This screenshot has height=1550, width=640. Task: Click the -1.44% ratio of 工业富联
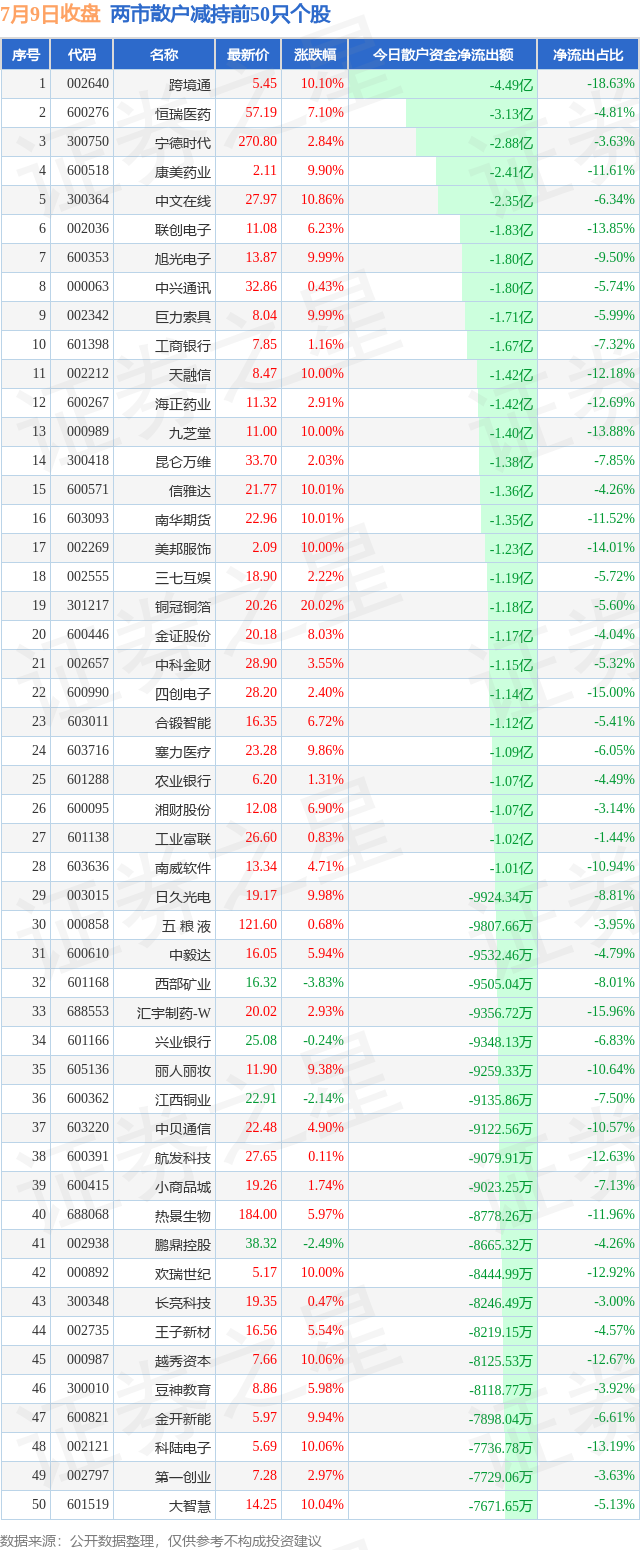(614, 838)
